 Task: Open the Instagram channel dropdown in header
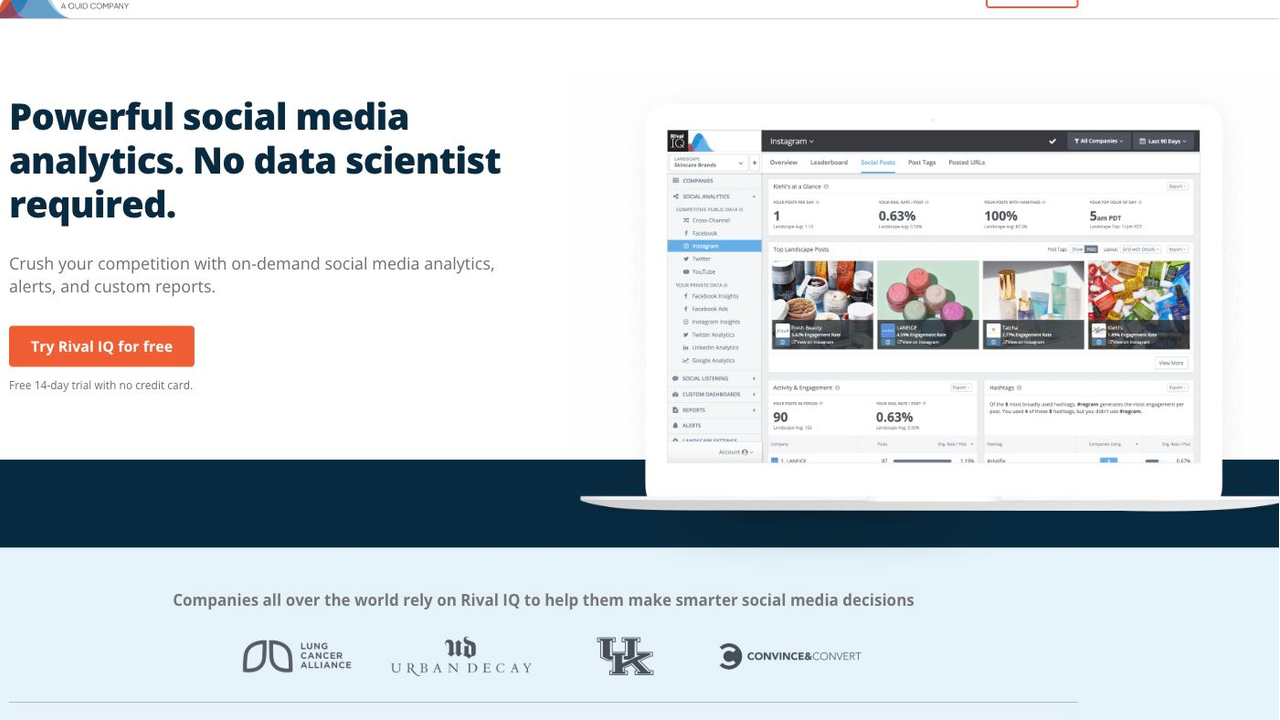[792, 141]
